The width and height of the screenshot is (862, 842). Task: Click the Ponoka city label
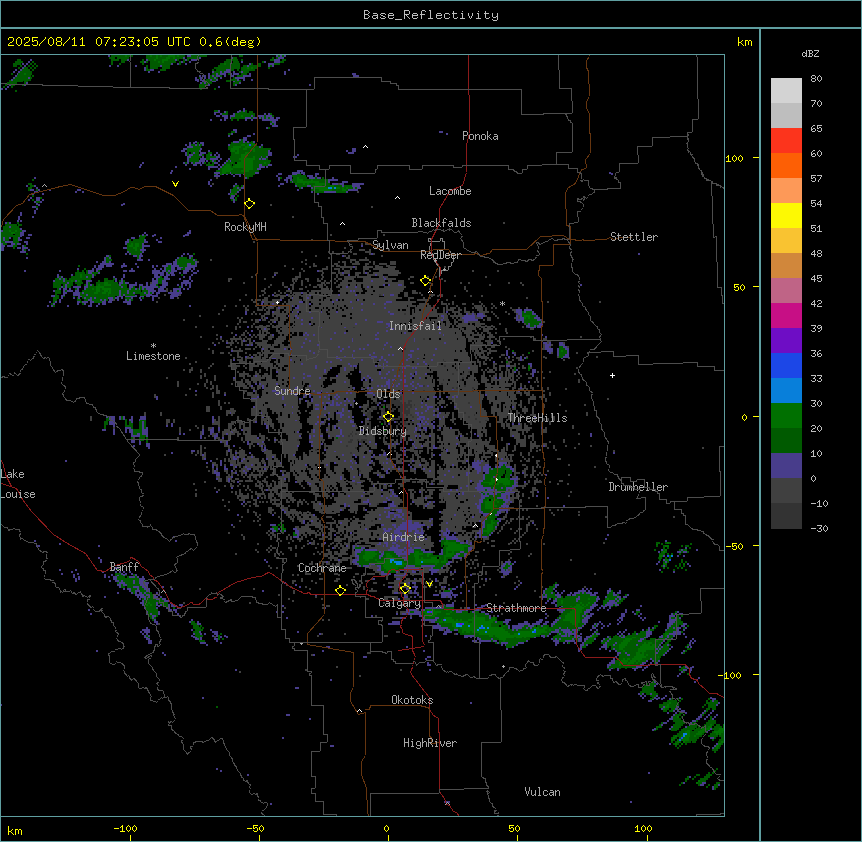480,136
